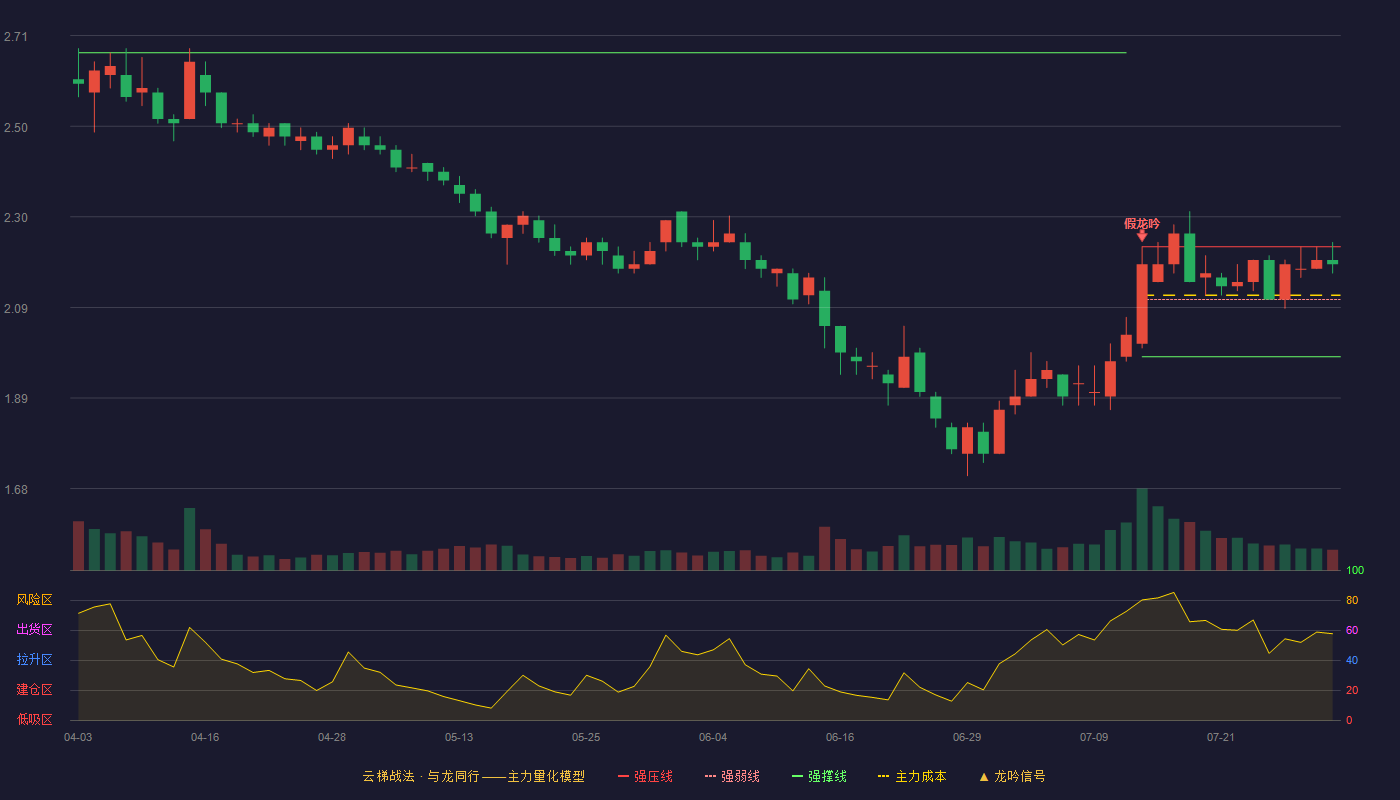
Task: Toggle the 强撑线 legend series
Action: point(819,776)
